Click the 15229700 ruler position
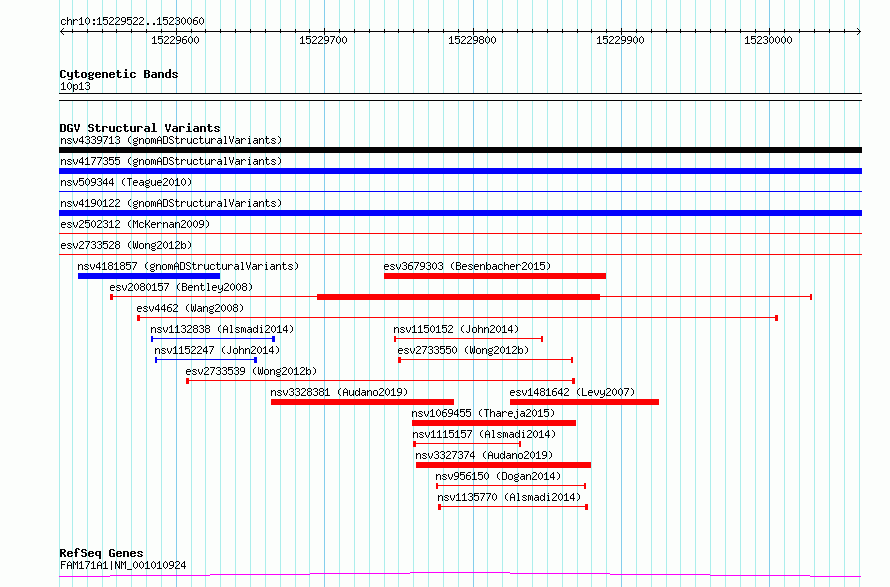Screen dimensions: 890x587 click(x=324, y=40)
